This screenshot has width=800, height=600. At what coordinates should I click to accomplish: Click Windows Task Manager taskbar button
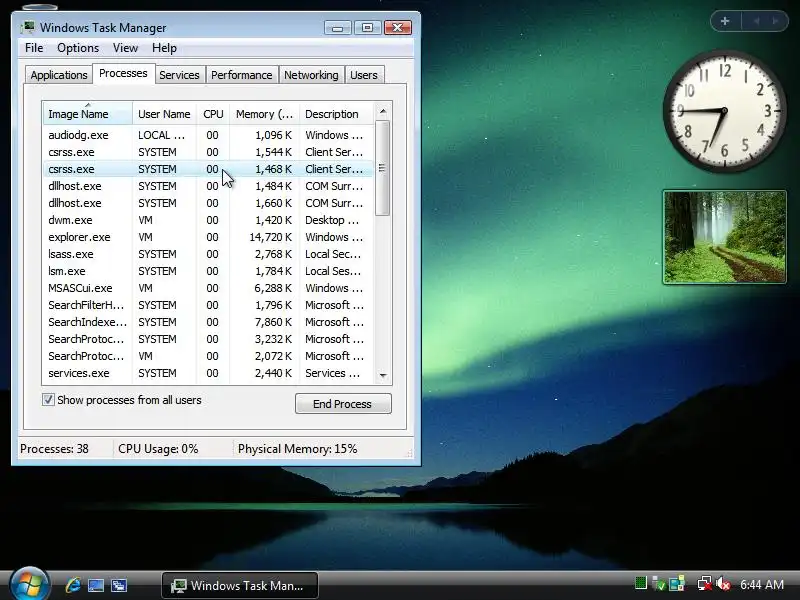(x=240, y=585)
